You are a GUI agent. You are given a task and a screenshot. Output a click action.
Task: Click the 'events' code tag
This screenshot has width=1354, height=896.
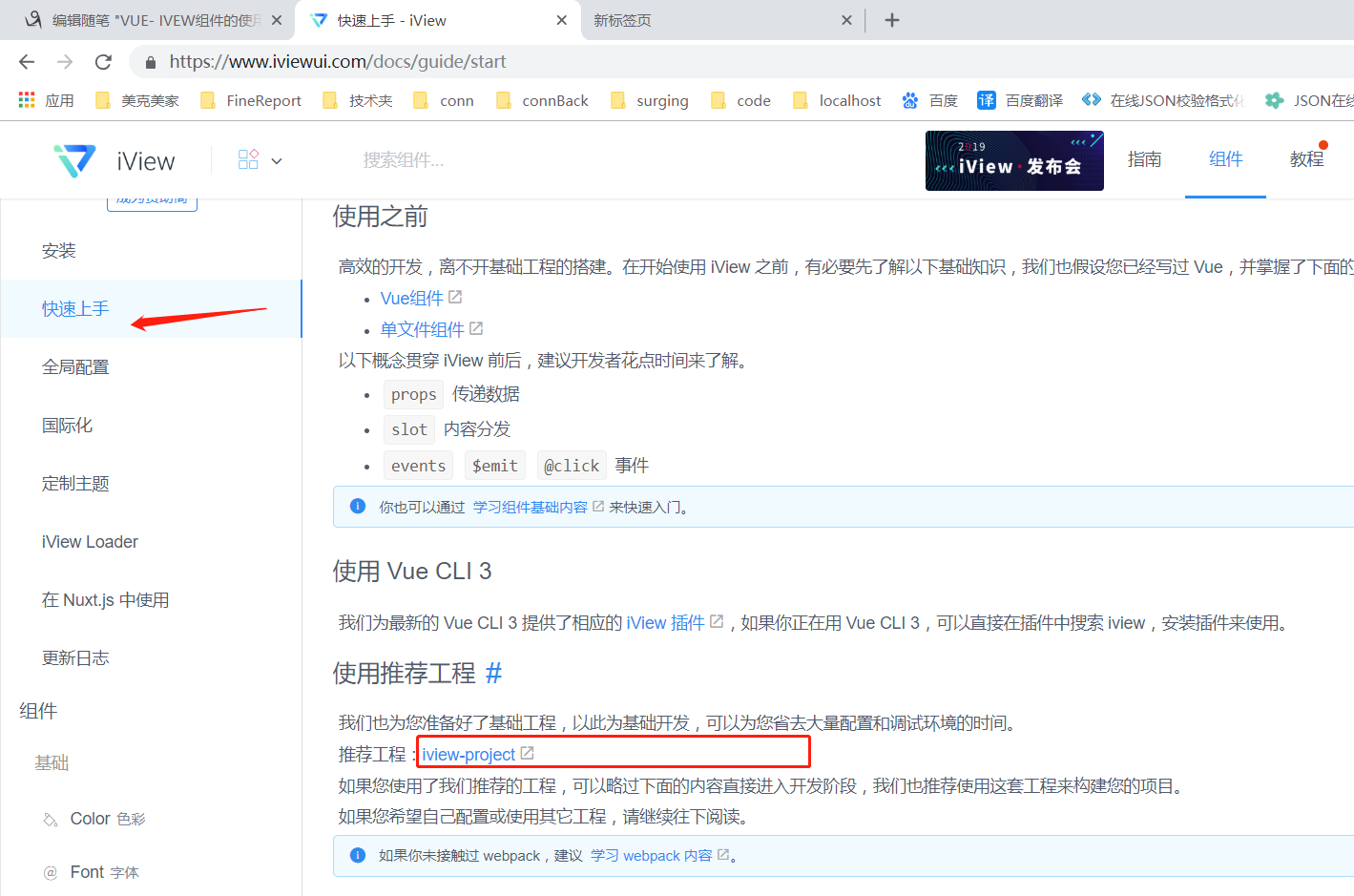(418, 466)
